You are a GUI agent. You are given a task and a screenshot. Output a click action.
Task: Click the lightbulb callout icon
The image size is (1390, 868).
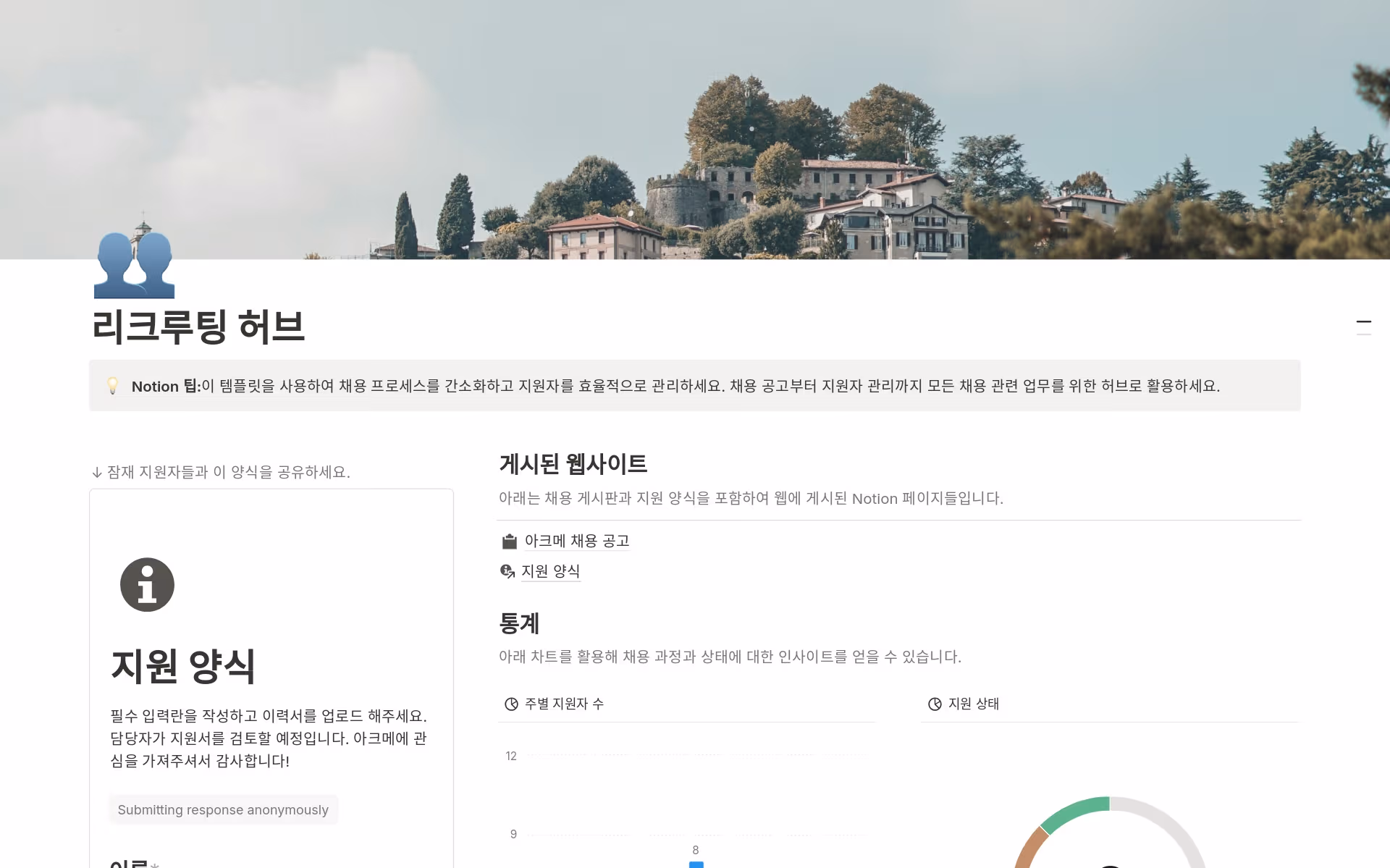pos(112,386)
